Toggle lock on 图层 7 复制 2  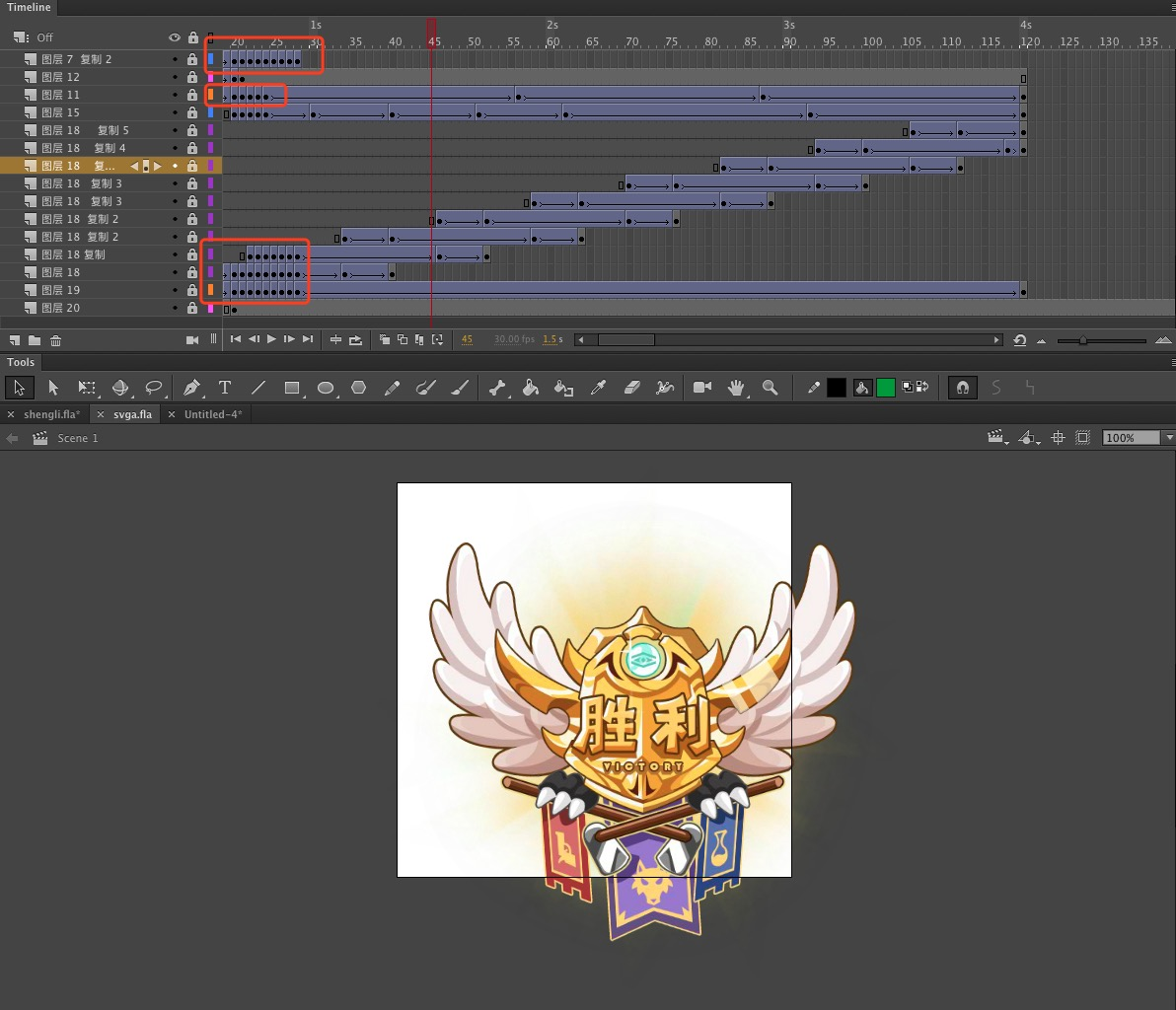point(192,59)
